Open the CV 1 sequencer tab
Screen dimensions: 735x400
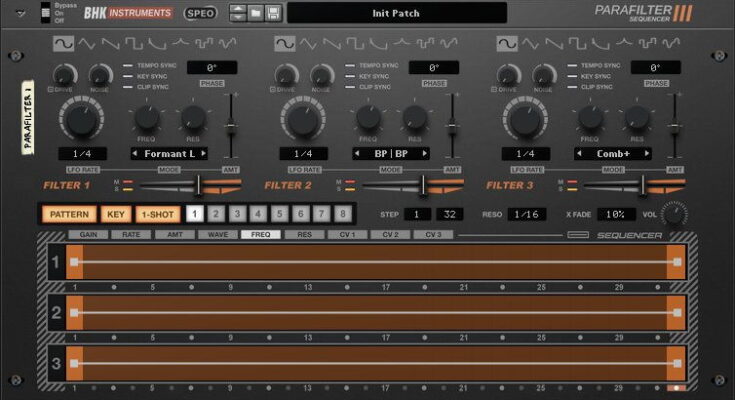click(346, 235)
